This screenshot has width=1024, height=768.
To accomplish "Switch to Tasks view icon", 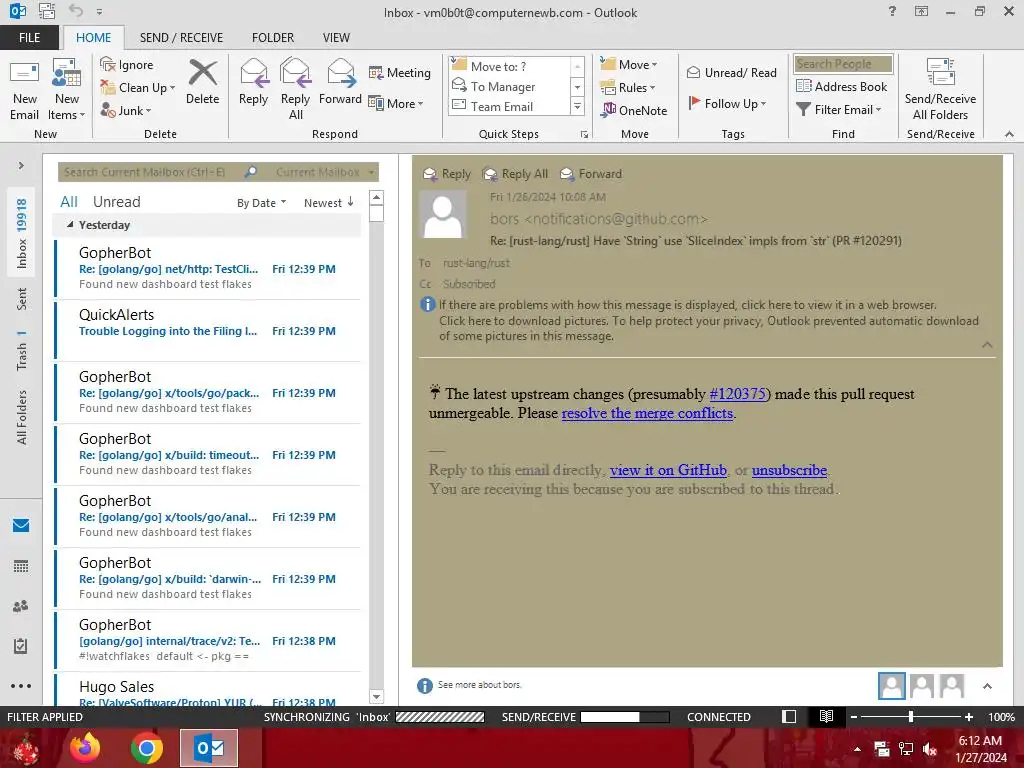I will coord(21,646).
